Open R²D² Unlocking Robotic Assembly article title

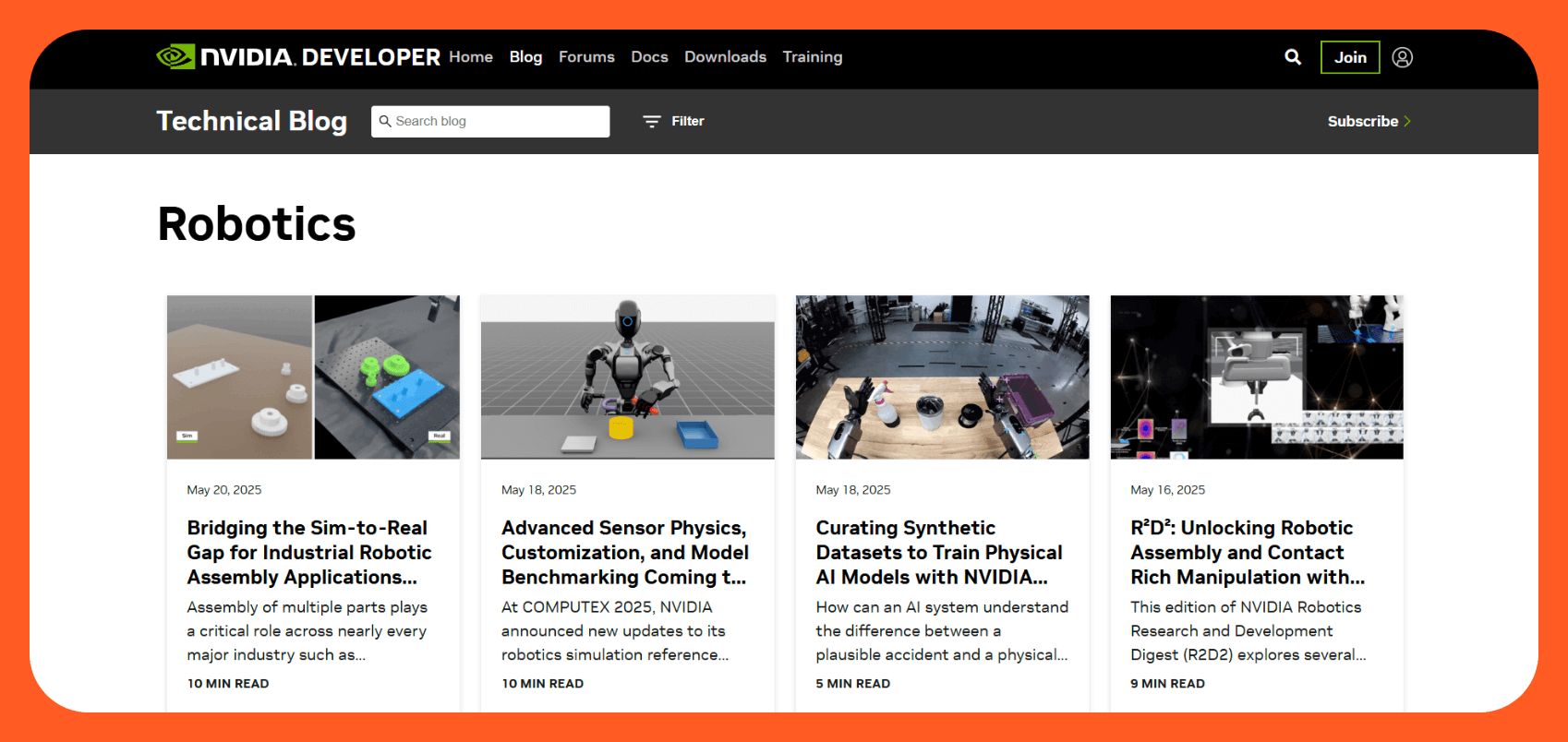click(x=1248, y=552)
